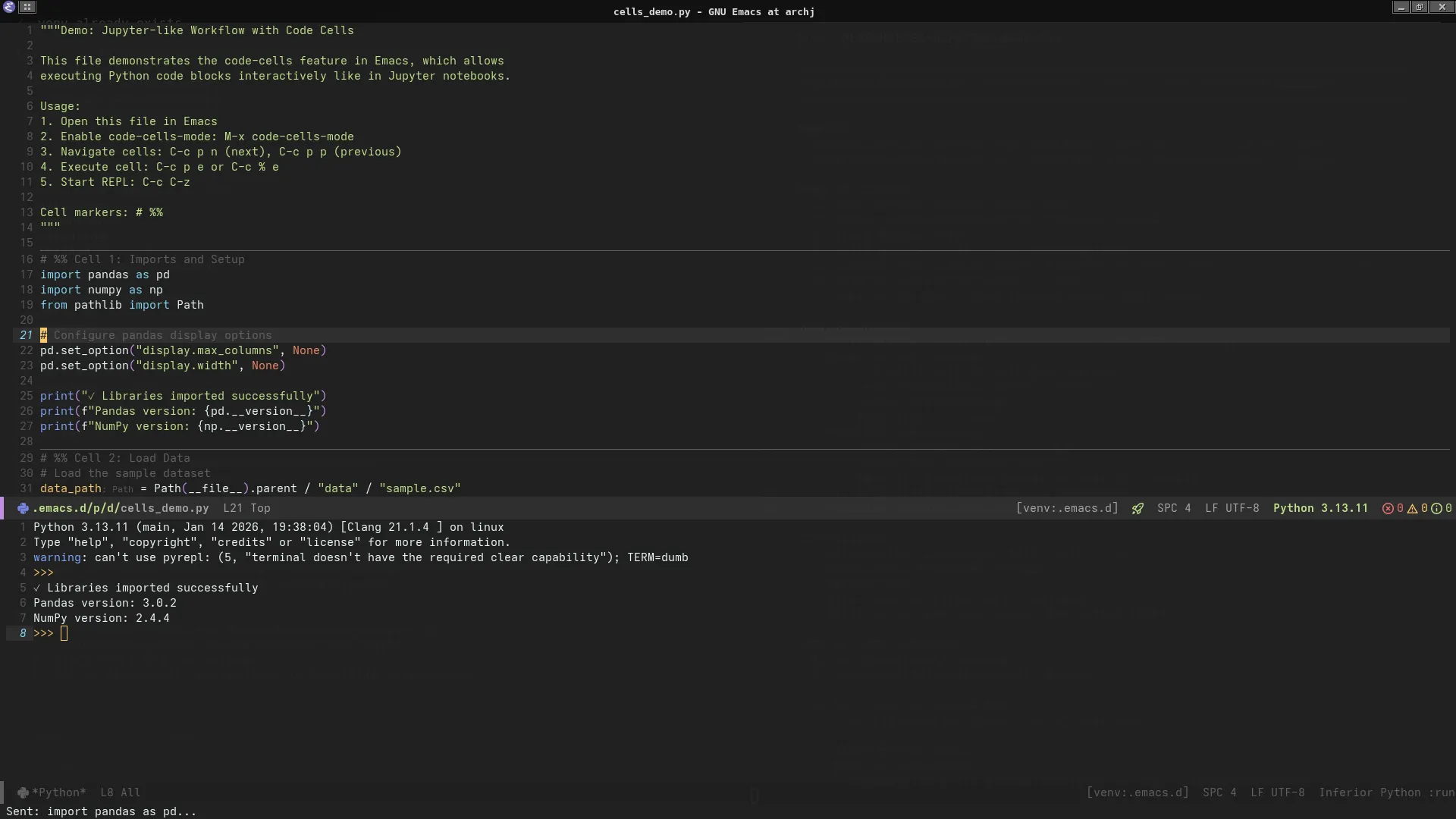This screenshot has height=819, width=1456.
Task: Click the green info circle icon
Action: point(1436,508)
